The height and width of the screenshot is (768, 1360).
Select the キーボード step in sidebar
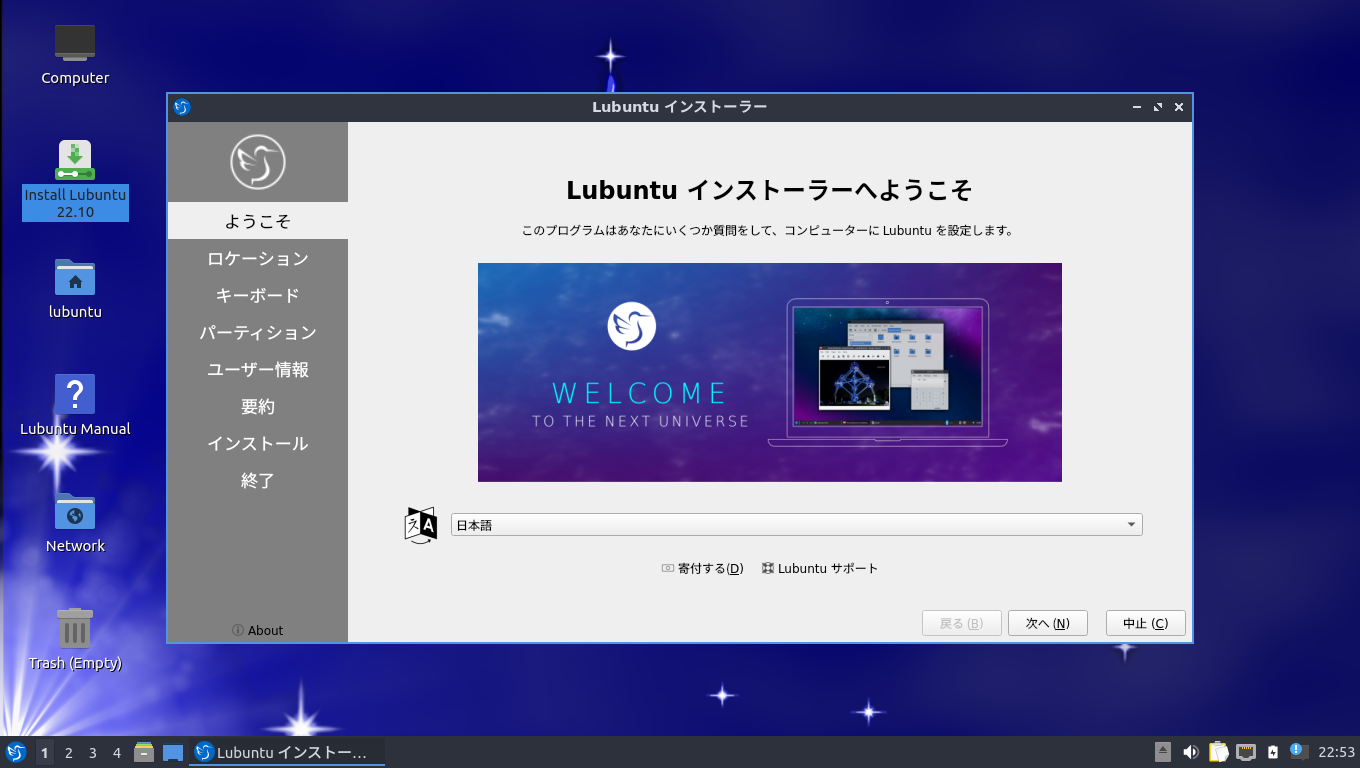258,295
